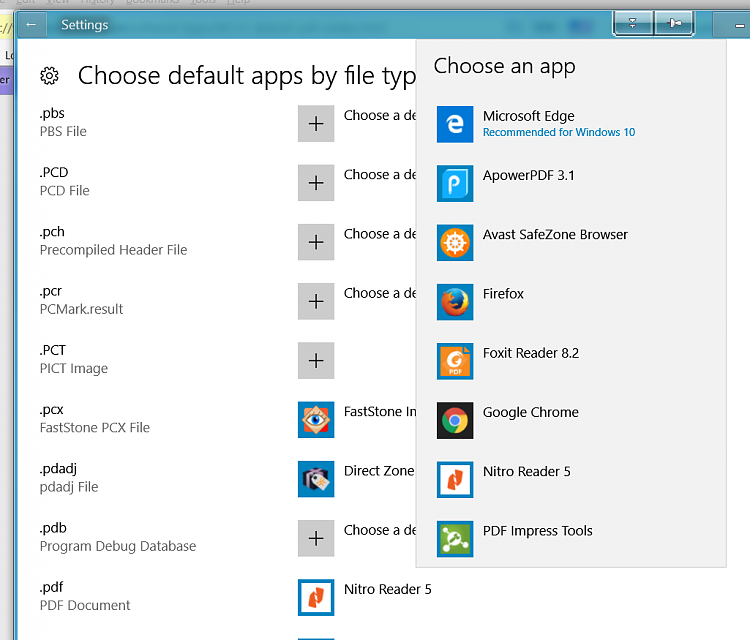This screenshot has width=750, height=640.
Task: Choose Microsoft Edge by its name
Action: coord(529,116)
